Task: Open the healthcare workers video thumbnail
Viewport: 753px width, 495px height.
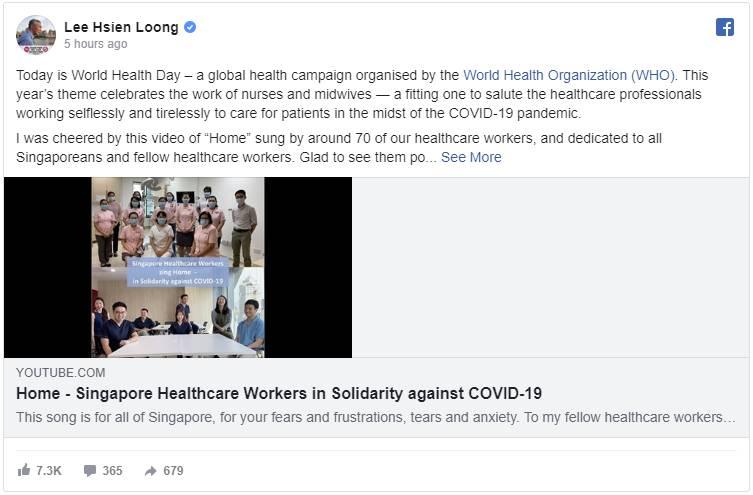Action: point(178,267)
